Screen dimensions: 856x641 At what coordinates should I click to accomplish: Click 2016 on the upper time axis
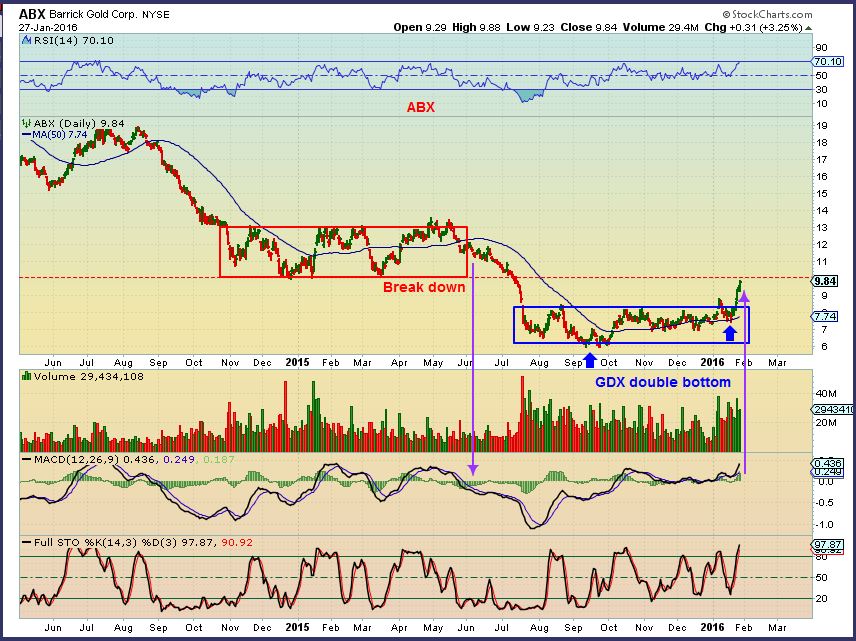(x=712, y=363)
